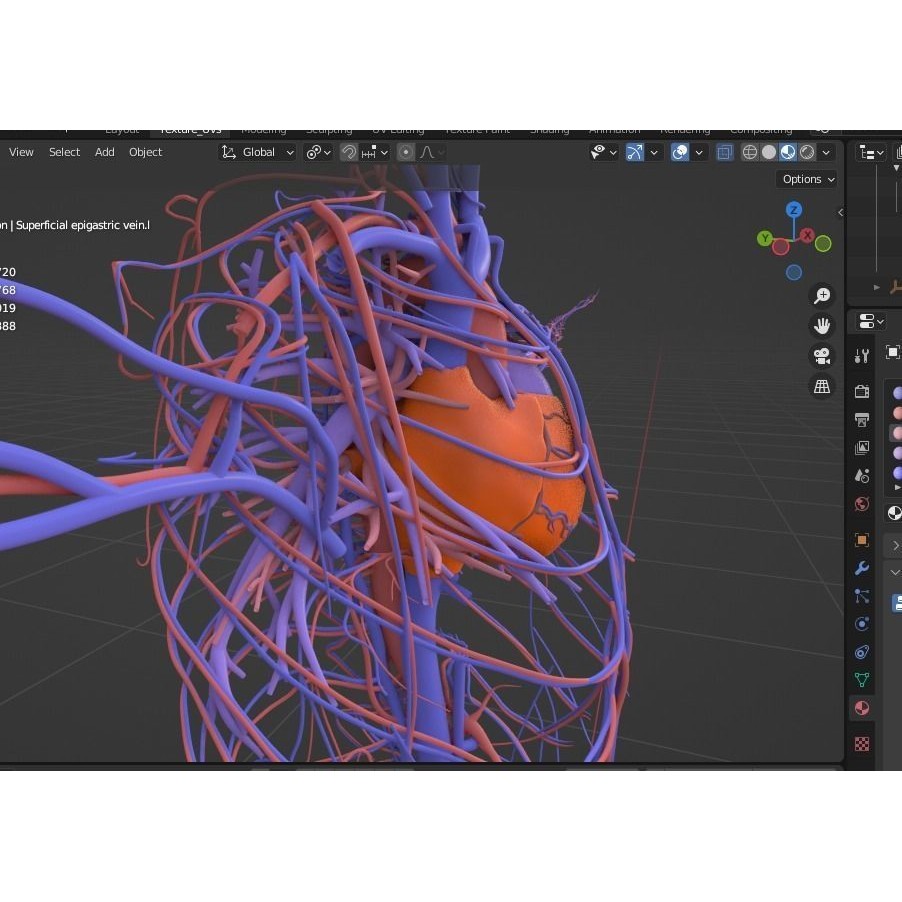Screen dimensions: 902x902
Task: Switch to the Shading workspace tab
Action: click(549, 129)
